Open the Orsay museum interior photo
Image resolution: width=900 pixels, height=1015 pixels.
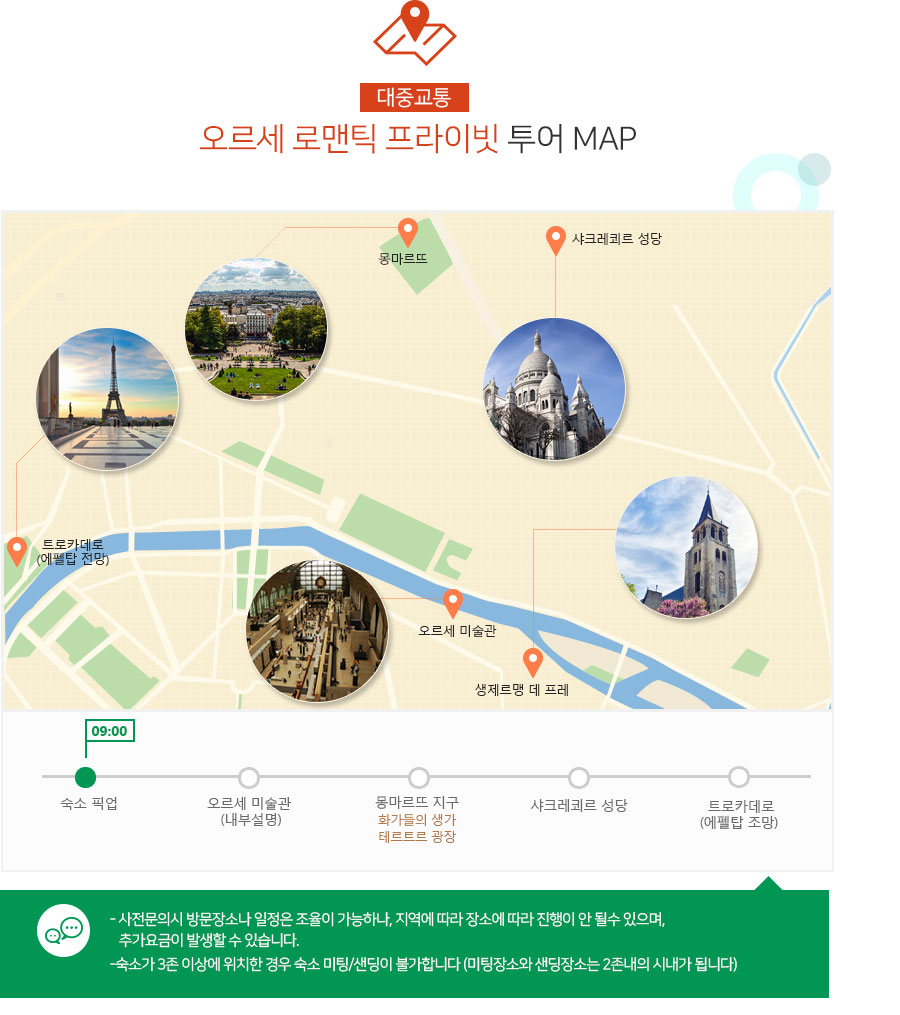point(317,631)
